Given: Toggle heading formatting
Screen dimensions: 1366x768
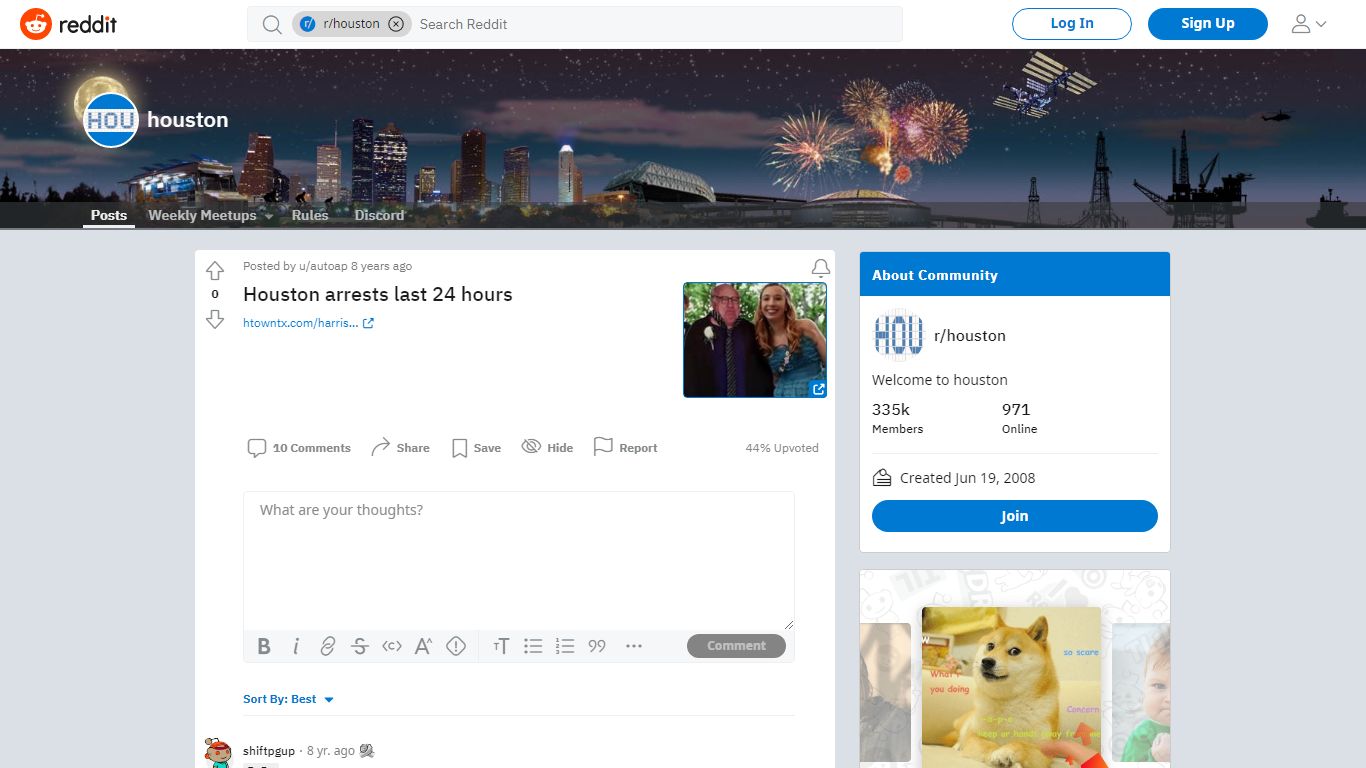Looking at the screenshot, I should (x=501, y=646).
